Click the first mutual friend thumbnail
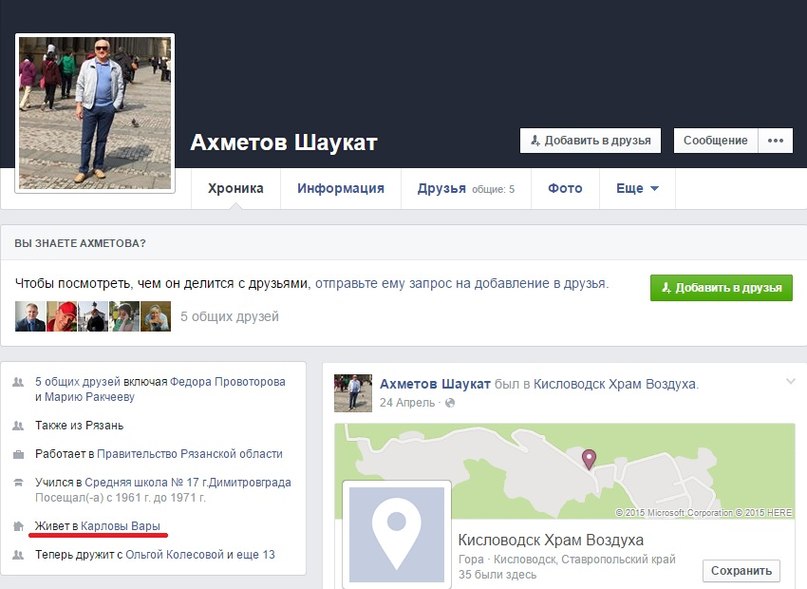807x589 pixels. (x=30, y=317)
